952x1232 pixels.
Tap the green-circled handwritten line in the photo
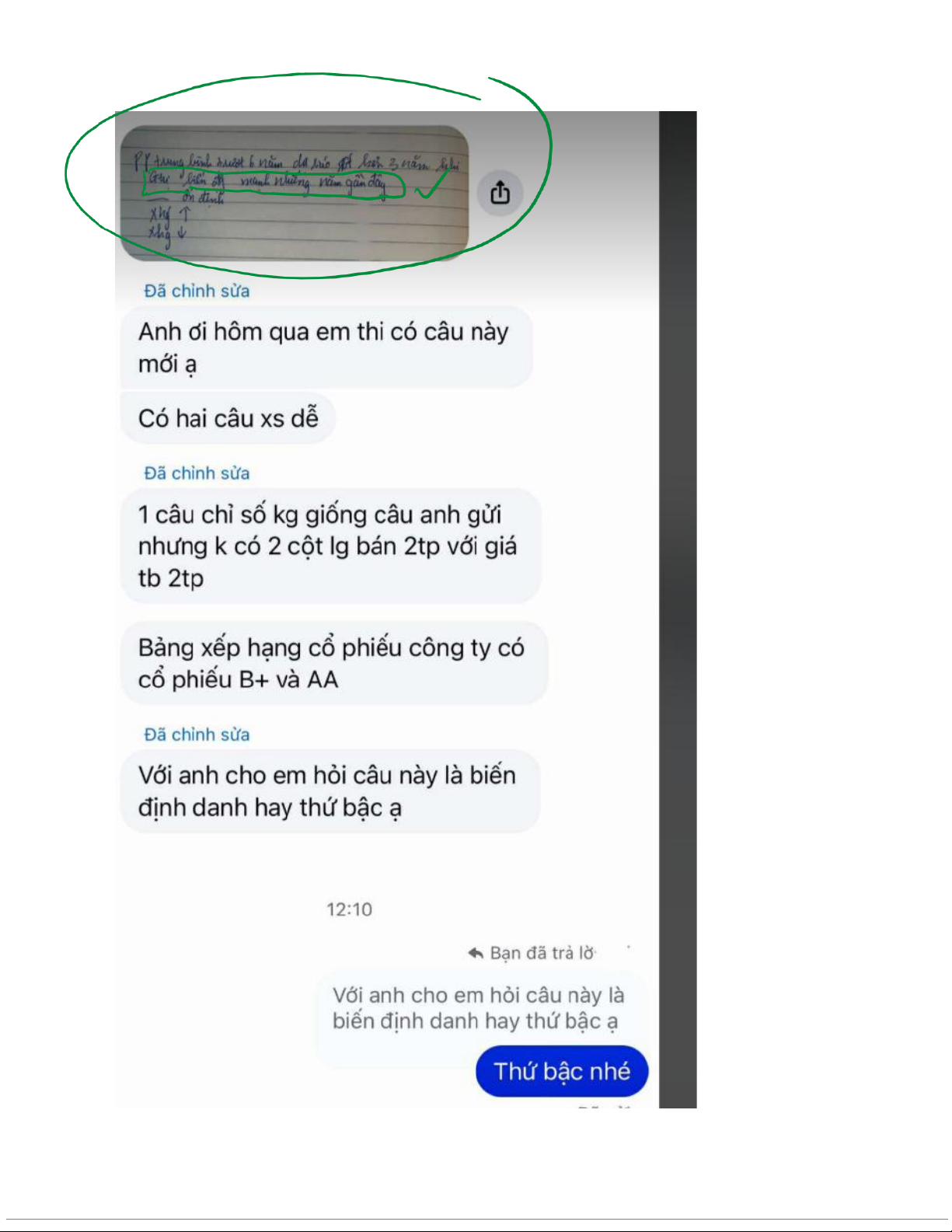click(x=274, y=183)
